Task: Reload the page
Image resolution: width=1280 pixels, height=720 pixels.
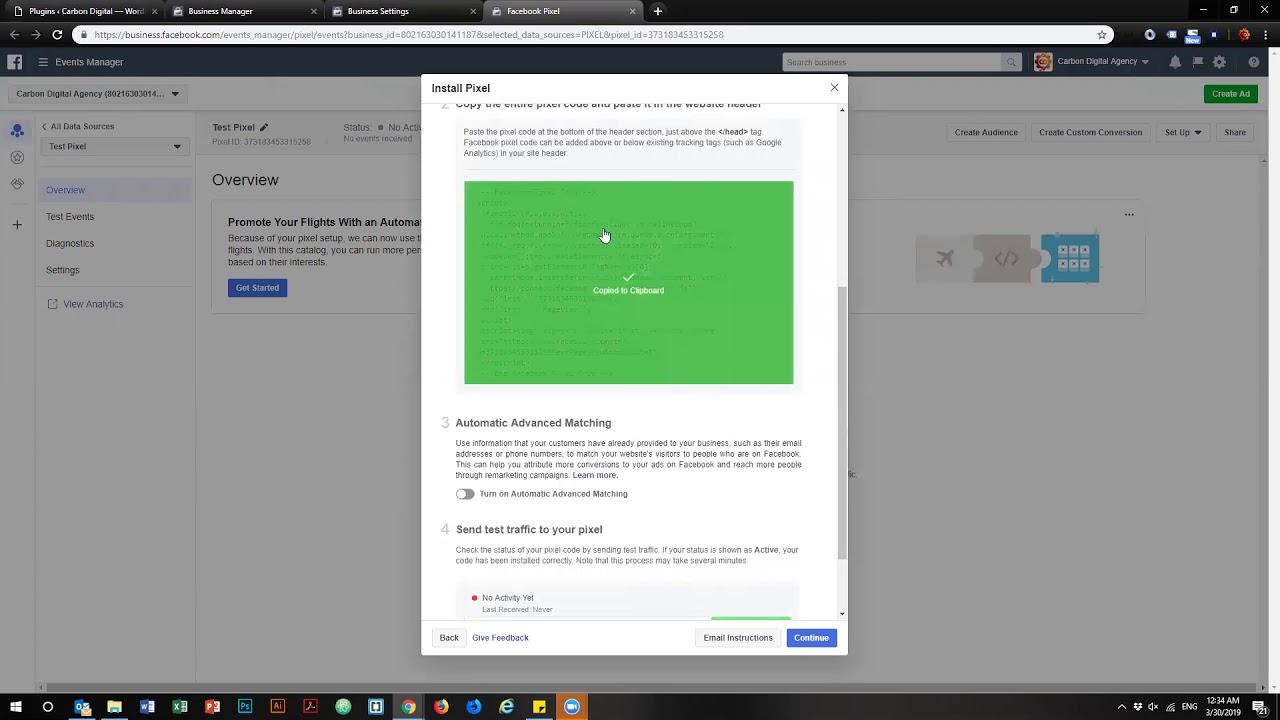Action: tap(57, 34)
